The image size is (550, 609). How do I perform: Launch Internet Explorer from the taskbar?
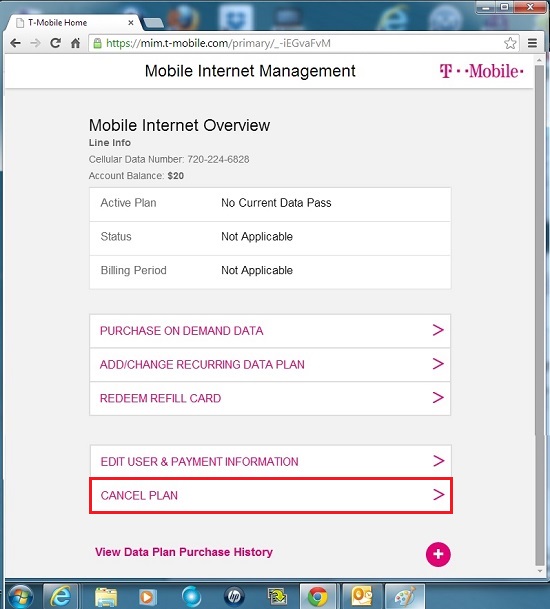60,597
